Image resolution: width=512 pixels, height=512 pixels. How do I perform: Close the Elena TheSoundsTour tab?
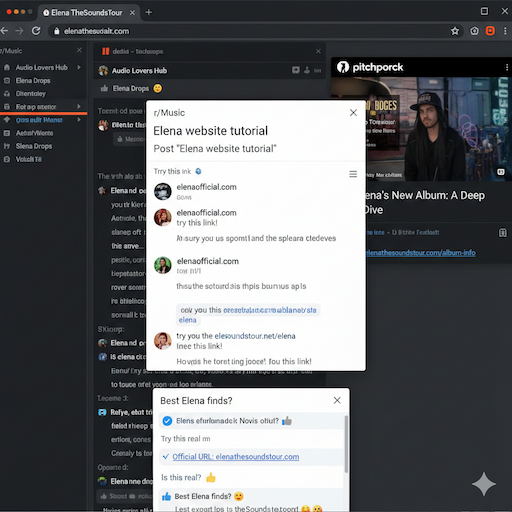132,13
